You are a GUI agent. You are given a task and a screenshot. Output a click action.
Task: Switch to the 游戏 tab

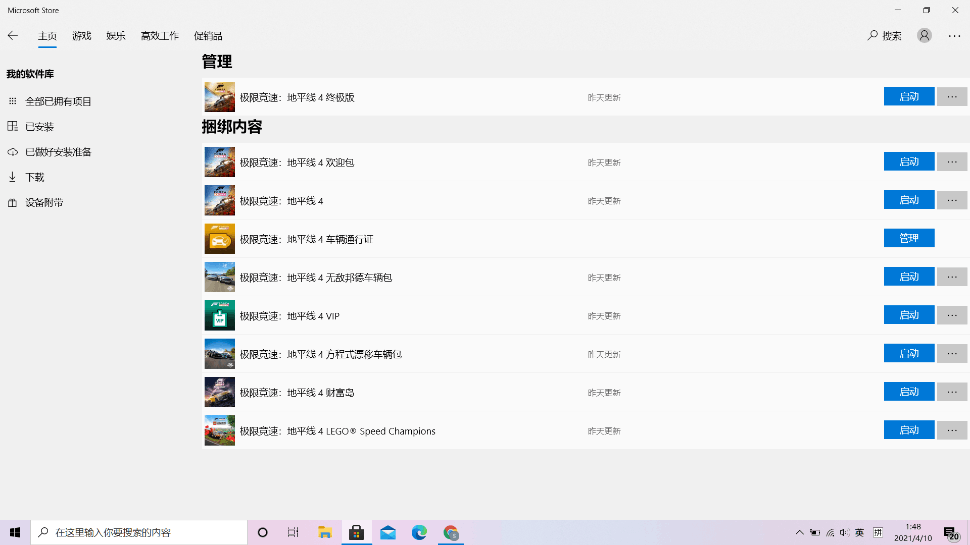82,36
